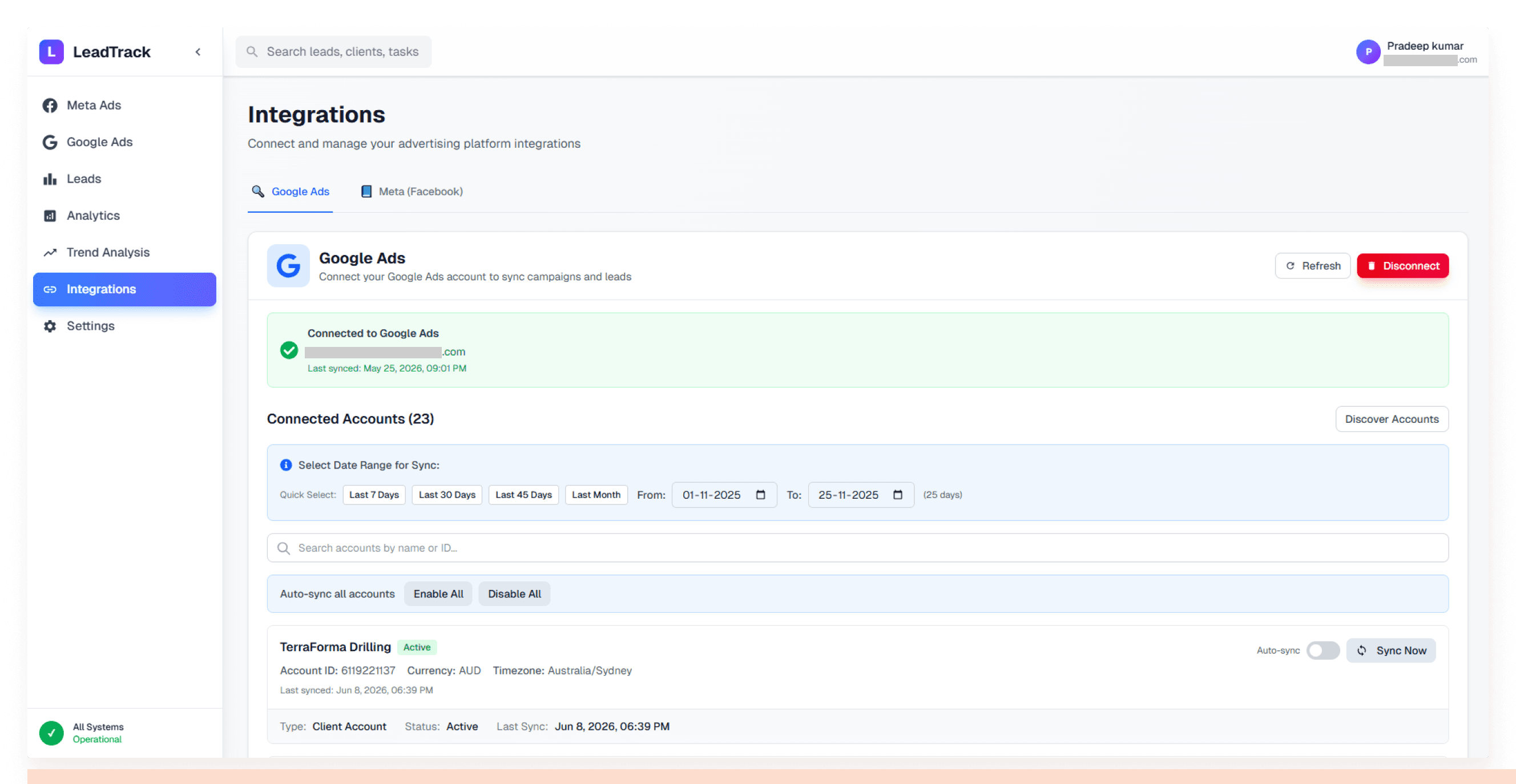Select Last Month quick range
The image size is (1516, 784).
pos(596,495)
